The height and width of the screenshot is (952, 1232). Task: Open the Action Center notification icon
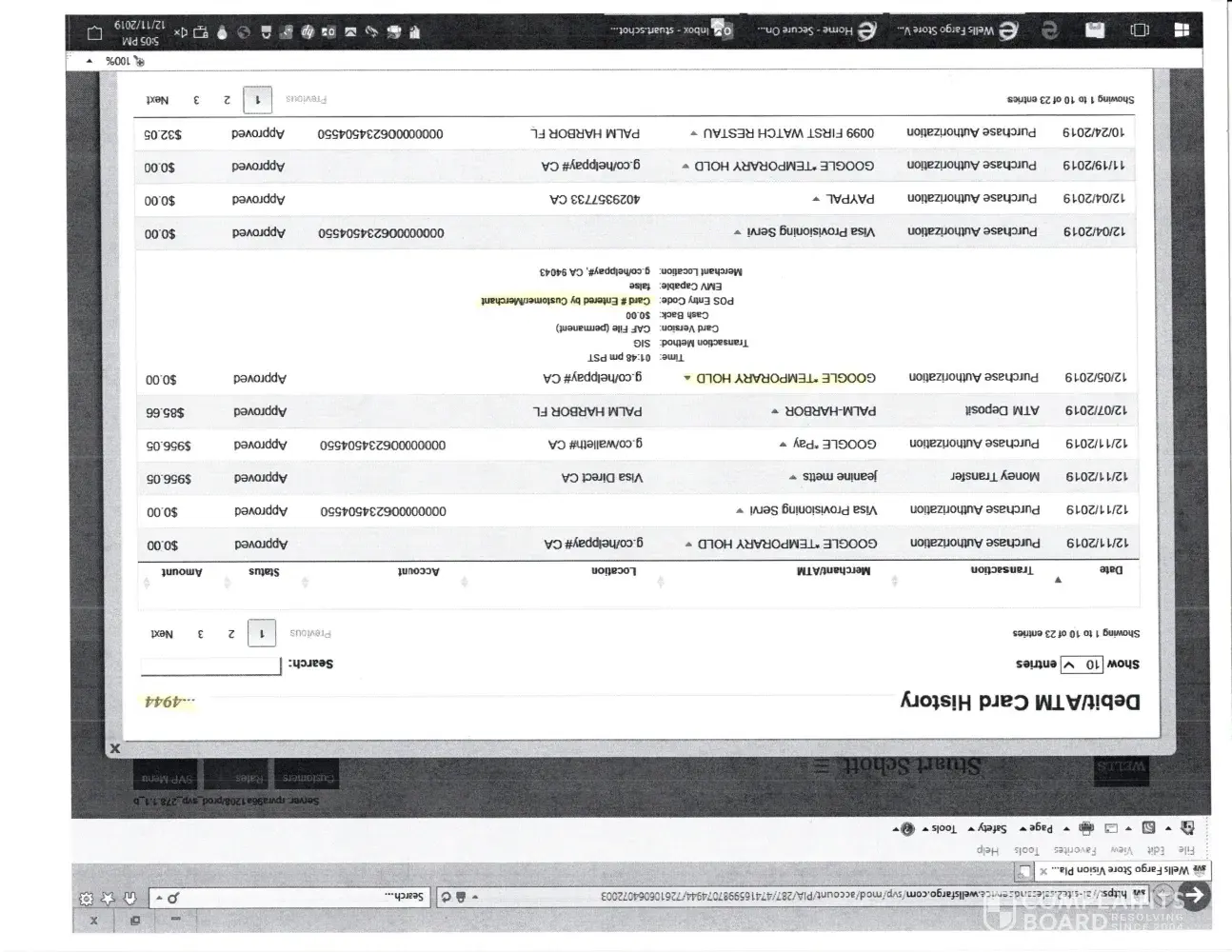[x=94, y=32]
